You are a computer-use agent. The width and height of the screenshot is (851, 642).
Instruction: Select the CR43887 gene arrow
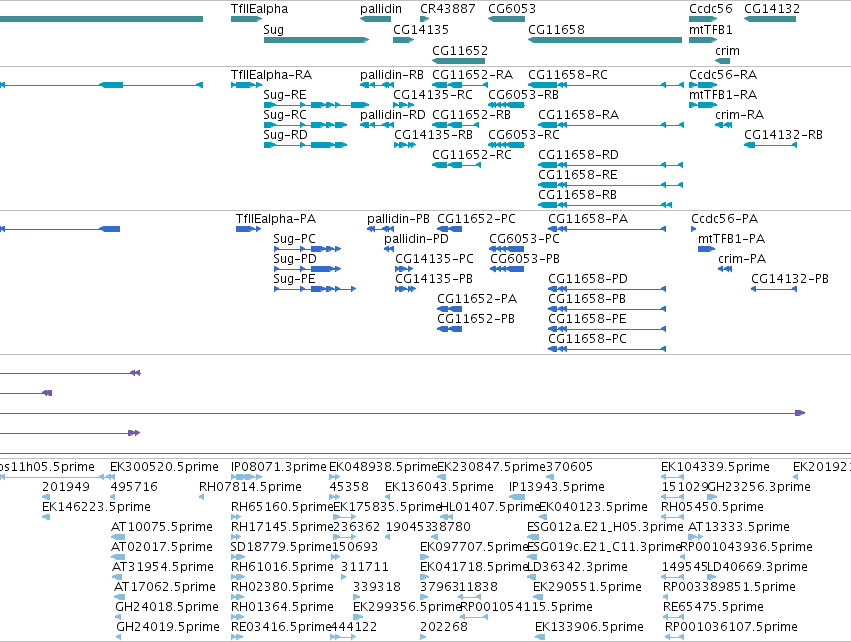pos(424,19)
